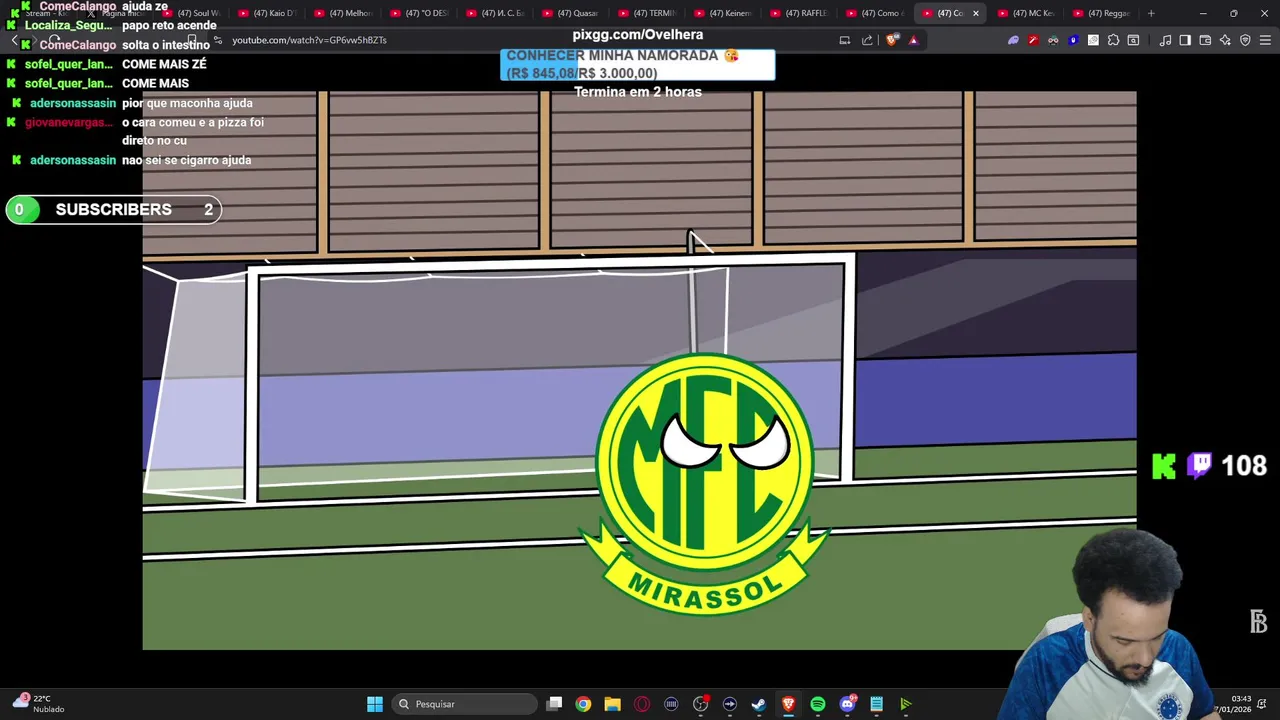1280x720 pixels.
Task: Click the Pesquisar taskbar search box
Action: (464, 704)
